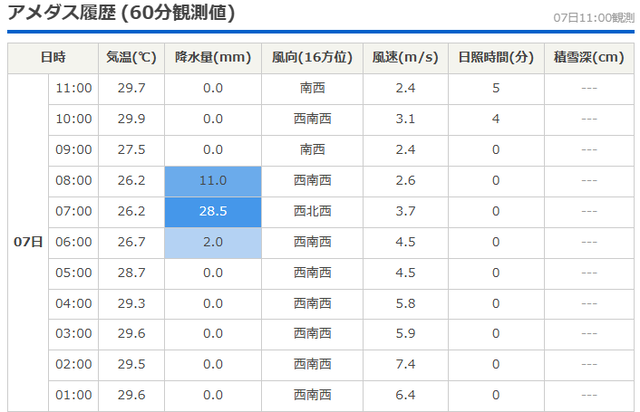Click sunshine value 0 in the 09:00 row
This screenshot has height=412, width=640.
click(496, 149)
